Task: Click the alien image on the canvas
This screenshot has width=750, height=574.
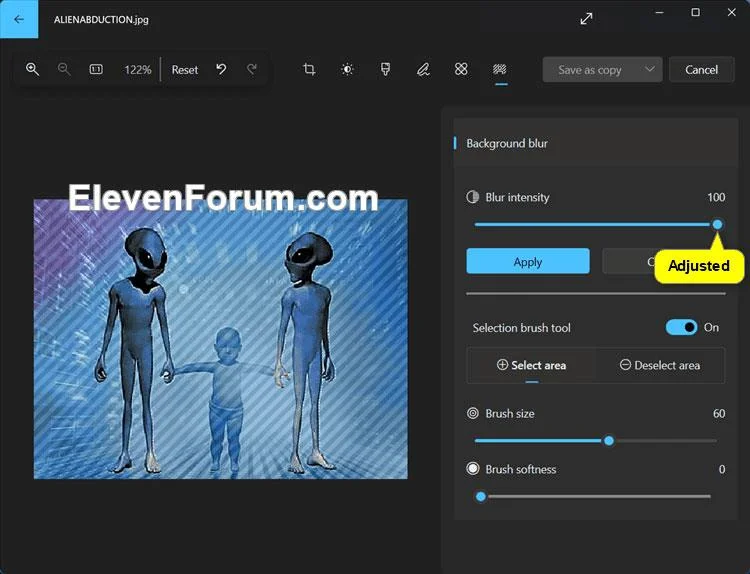Action: pyautogui.click(x=221, y=339)
